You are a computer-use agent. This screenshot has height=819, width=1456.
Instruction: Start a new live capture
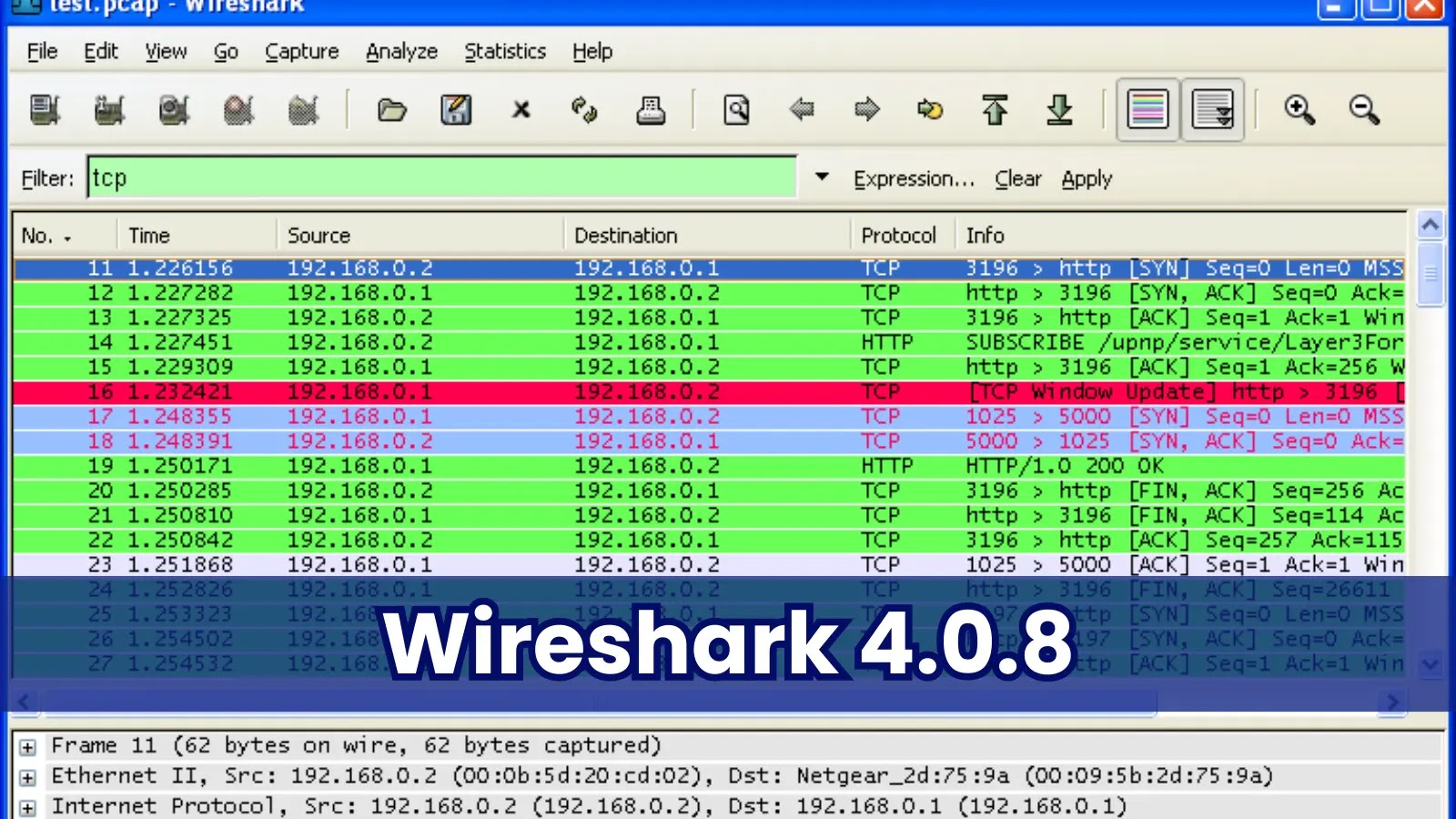(174, 110)
